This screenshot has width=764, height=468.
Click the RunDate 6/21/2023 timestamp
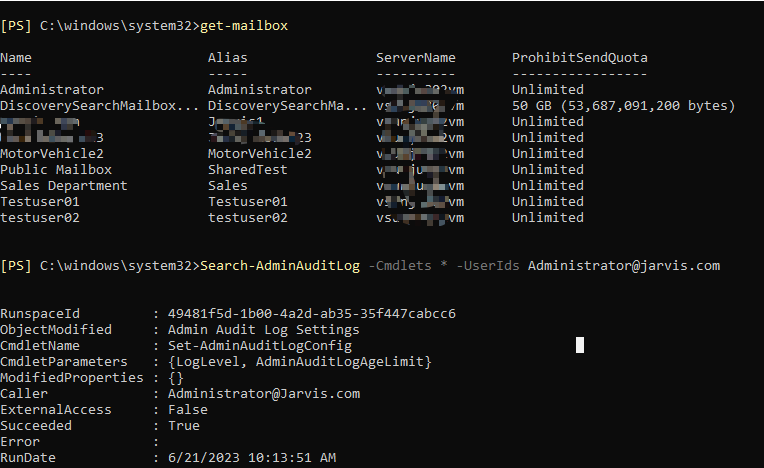[252, 457]
